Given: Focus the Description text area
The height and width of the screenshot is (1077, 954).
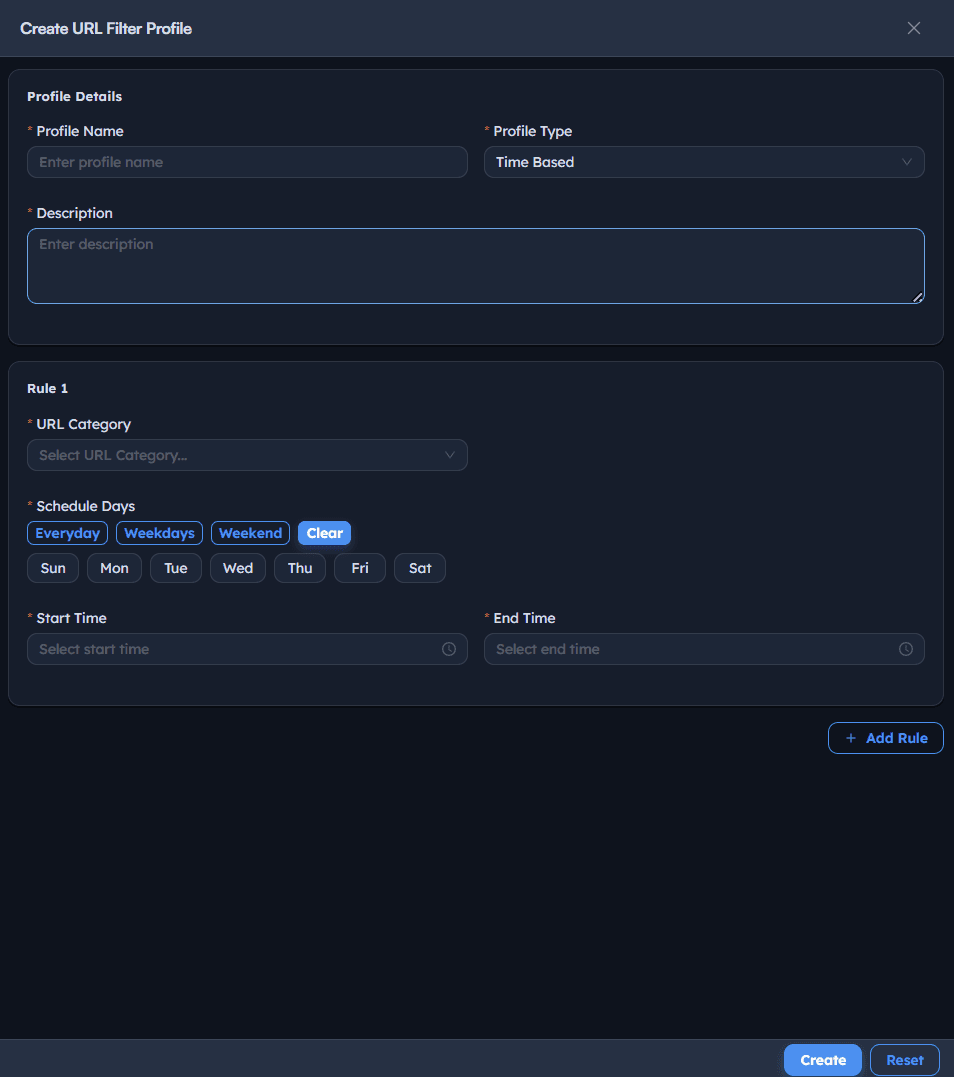Looking at the screenshot, I should click(476, 266).
